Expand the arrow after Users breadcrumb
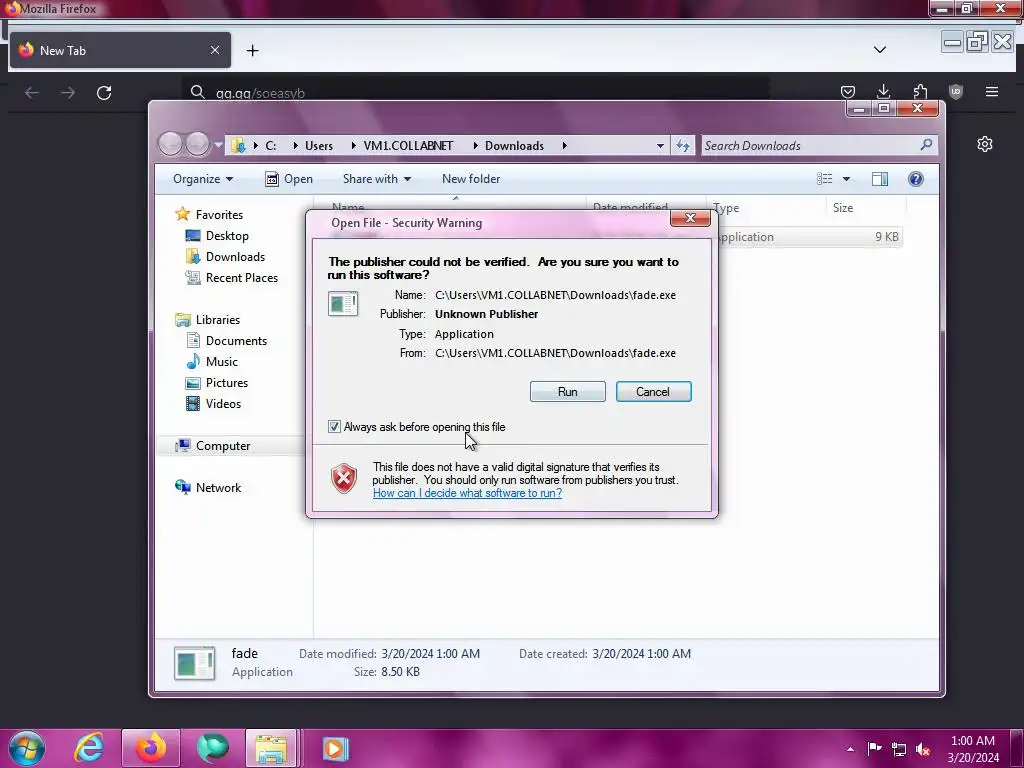1024x768 pixels. point(353,146)
